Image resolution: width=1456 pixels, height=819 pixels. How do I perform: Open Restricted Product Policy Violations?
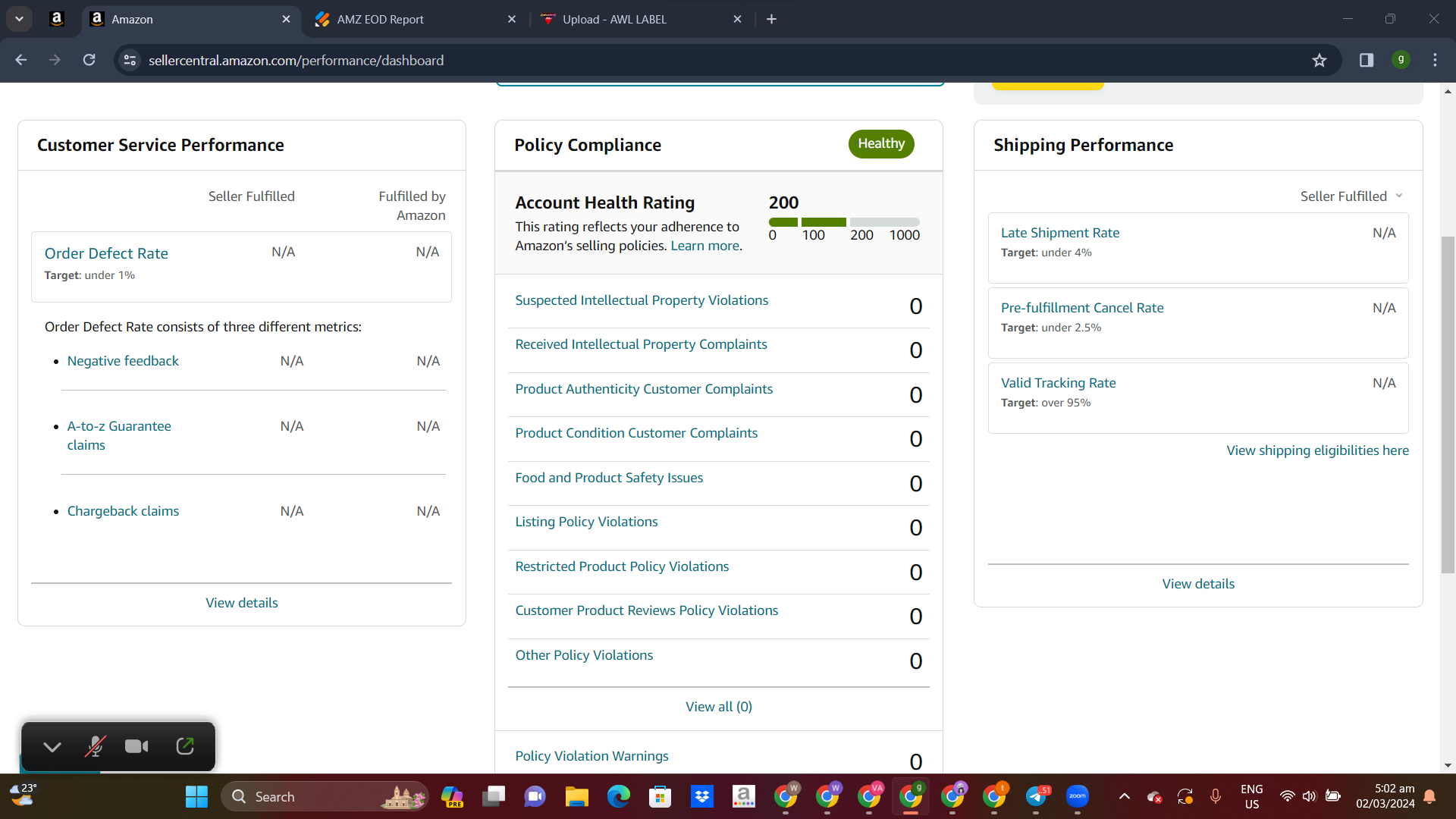tap(622, 566)
